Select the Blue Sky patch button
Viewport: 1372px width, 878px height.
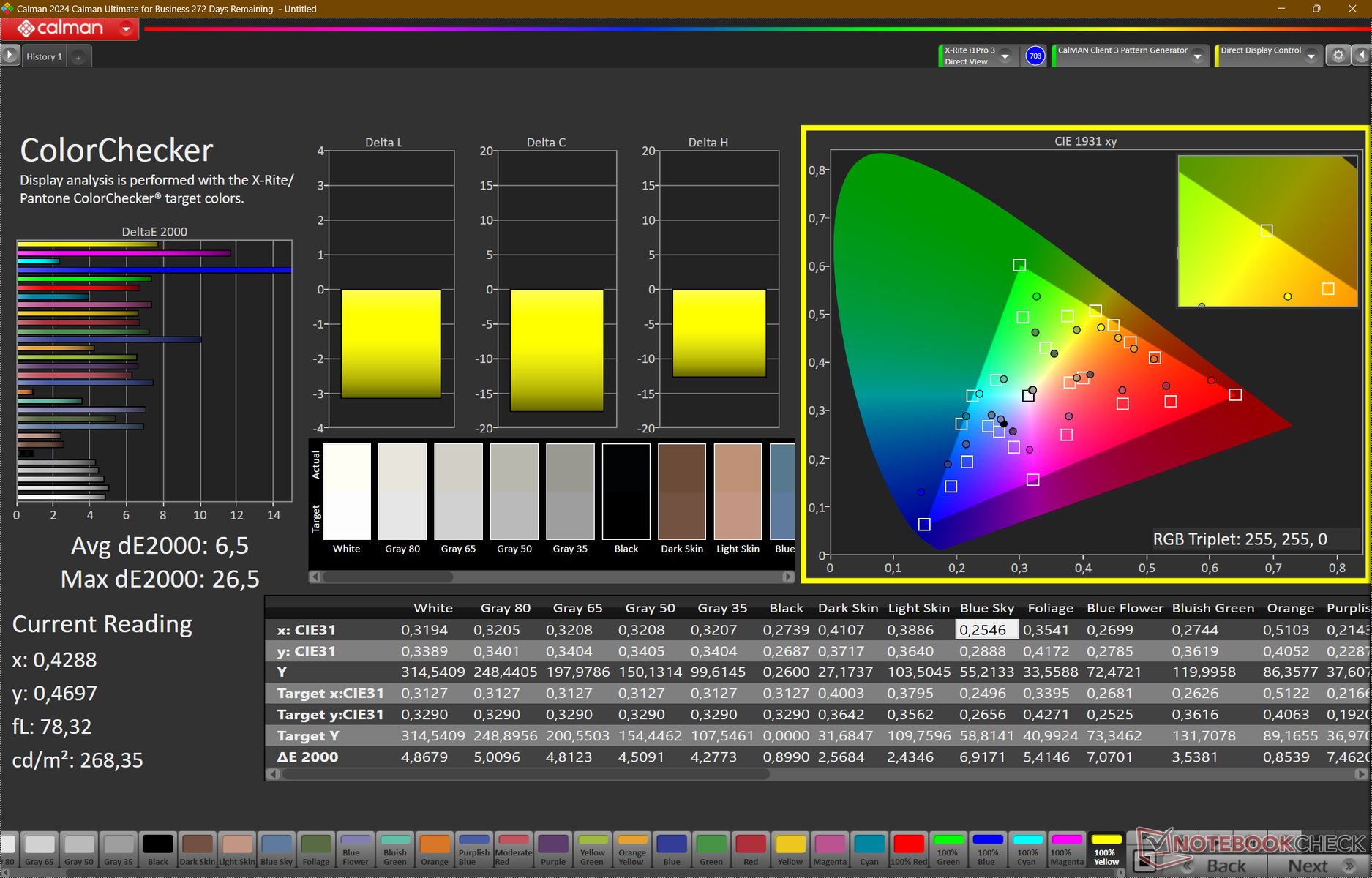click(x=277, y=849)
